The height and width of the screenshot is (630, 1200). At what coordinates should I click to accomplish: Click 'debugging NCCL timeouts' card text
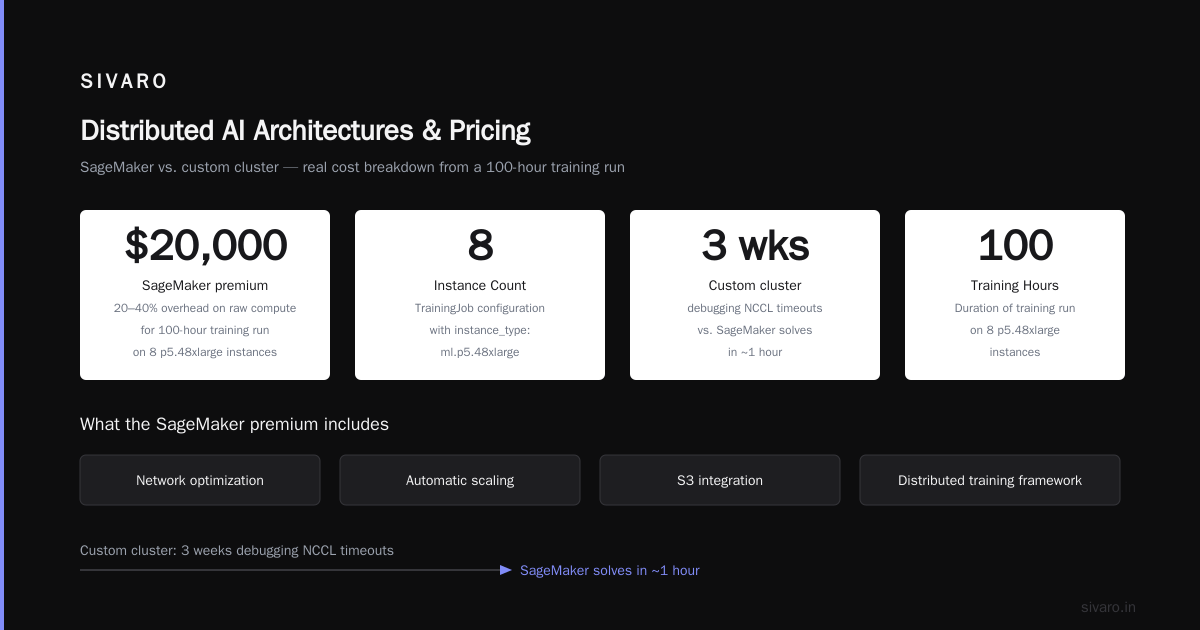(x=755, y=308)
